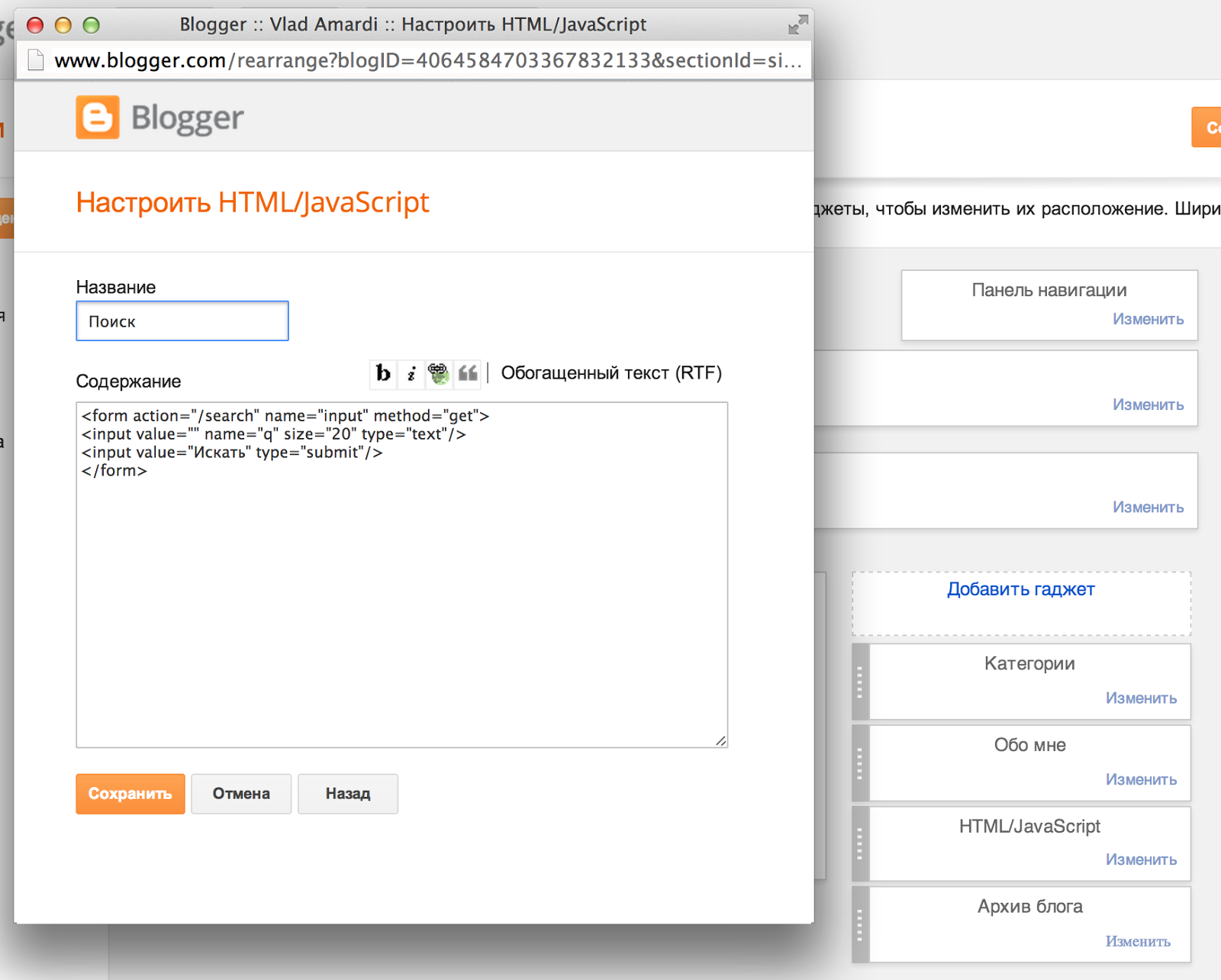Click the popup address bar URL
The width and height of the screenshot is (1221, 980).
pyautogui.click(x=428, y=60)
